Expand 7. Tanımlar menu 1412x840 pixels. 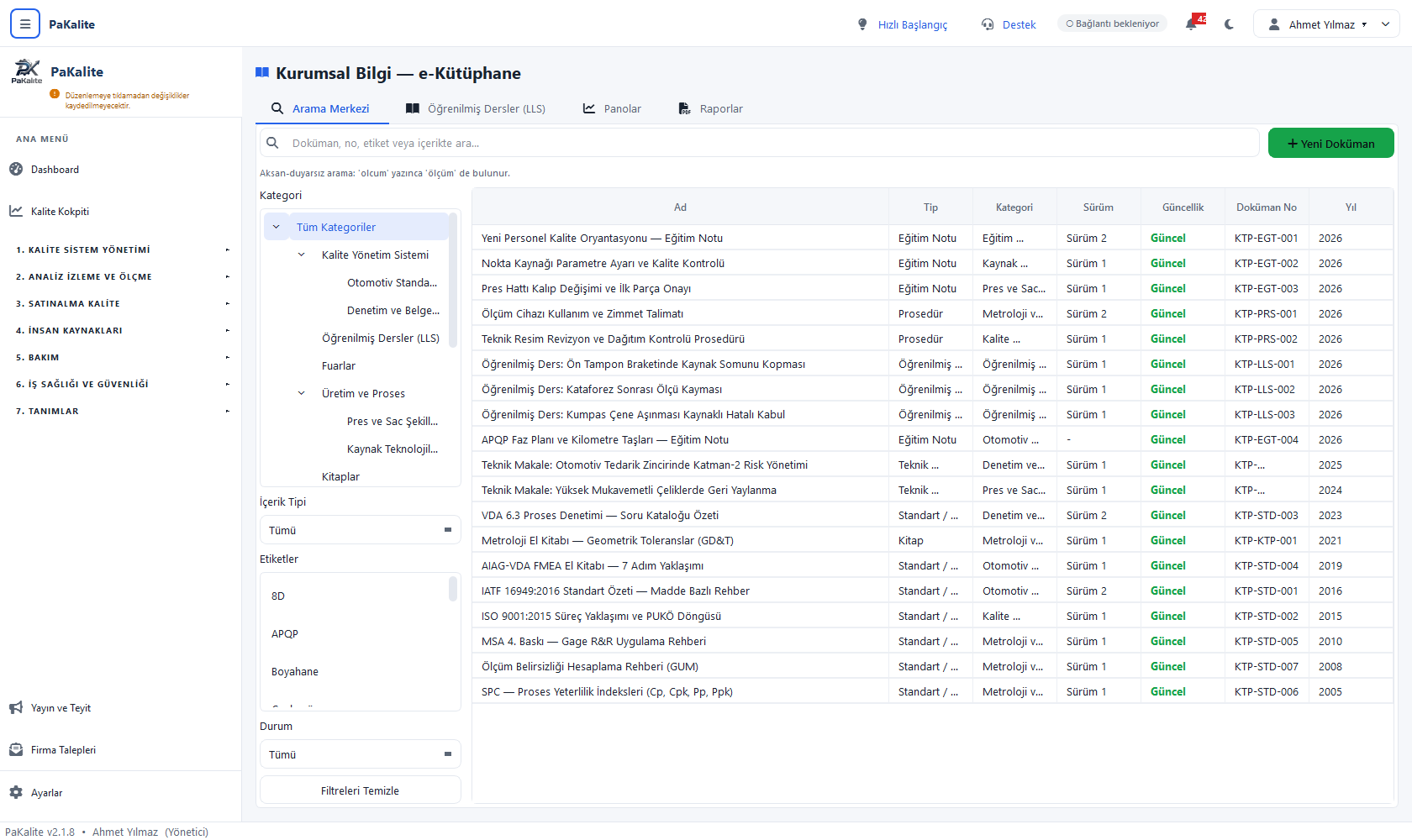pos(121,411)
